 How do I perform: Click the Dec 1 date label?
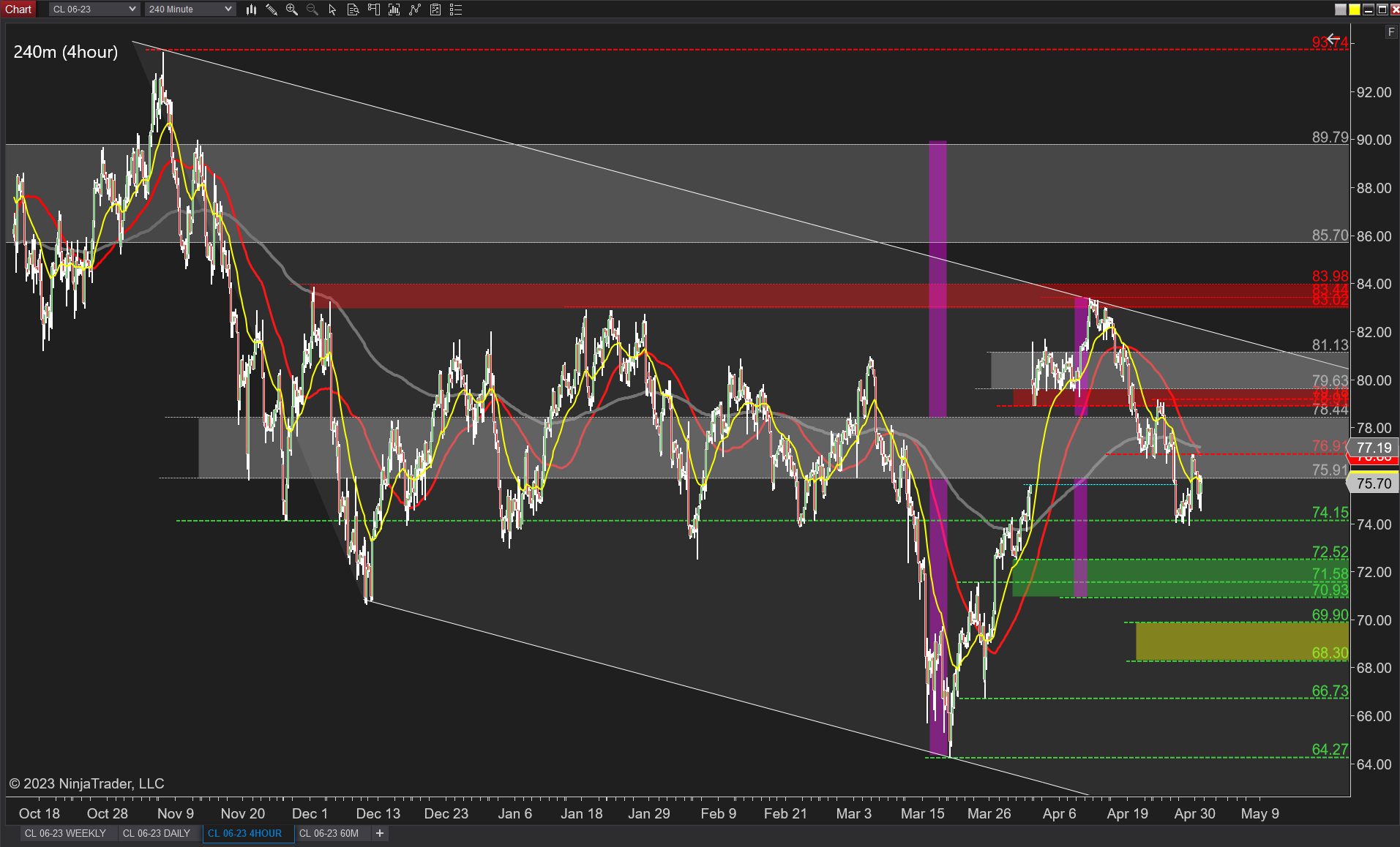pos(310,813)
